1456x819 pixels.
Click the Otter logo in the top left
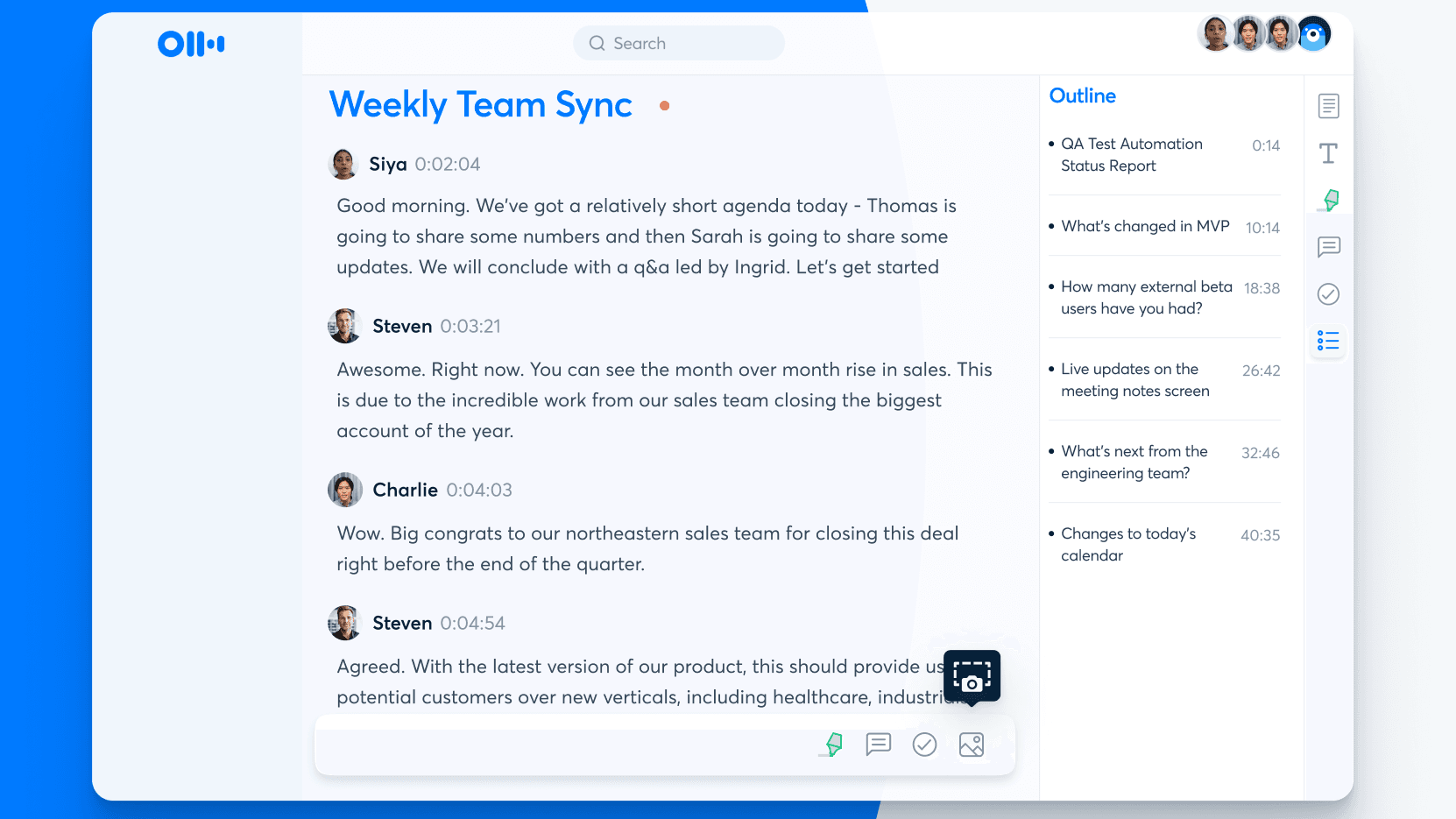190,43
